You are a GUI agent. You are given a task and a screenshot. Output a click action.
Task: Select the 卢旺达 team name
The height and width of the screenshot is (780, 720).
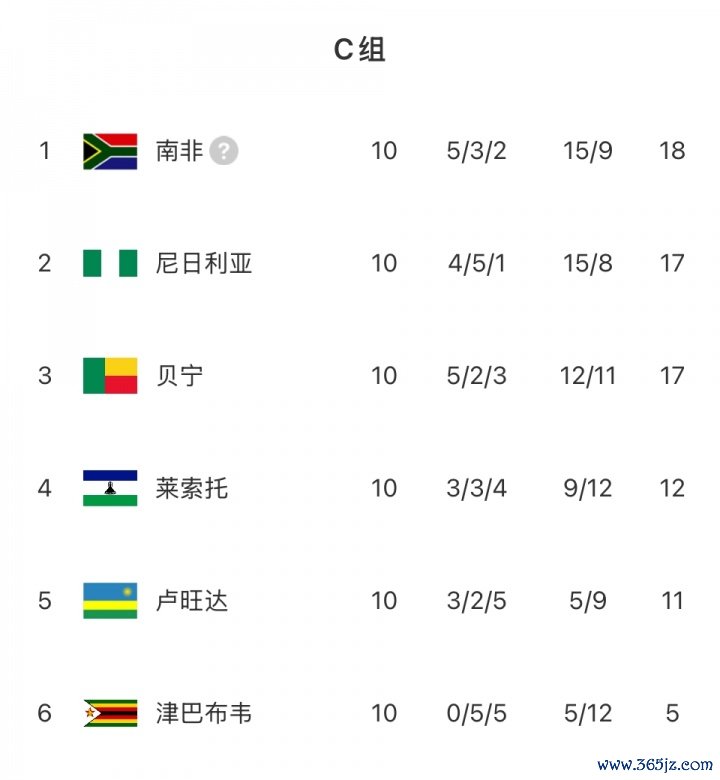[192, 601]
